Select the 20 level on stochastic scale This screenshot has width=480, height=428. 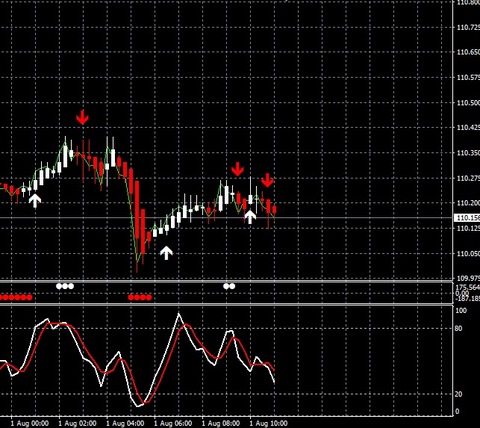(458, 394)
